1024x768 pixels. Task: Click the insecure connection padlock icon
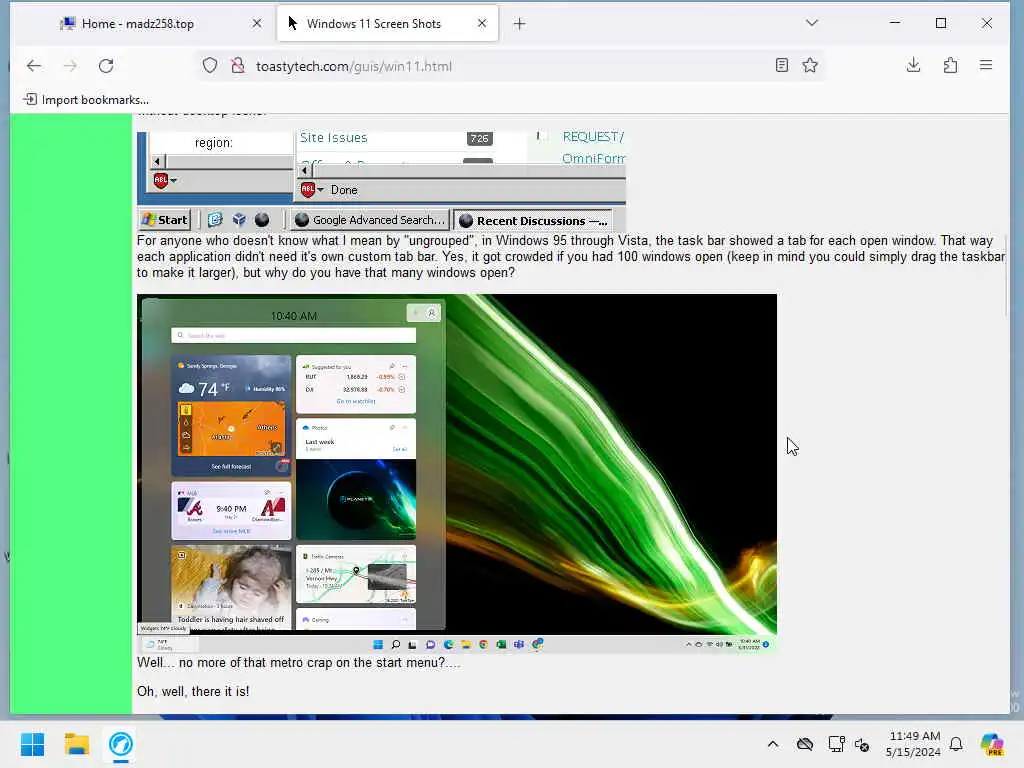coord(238,65)
